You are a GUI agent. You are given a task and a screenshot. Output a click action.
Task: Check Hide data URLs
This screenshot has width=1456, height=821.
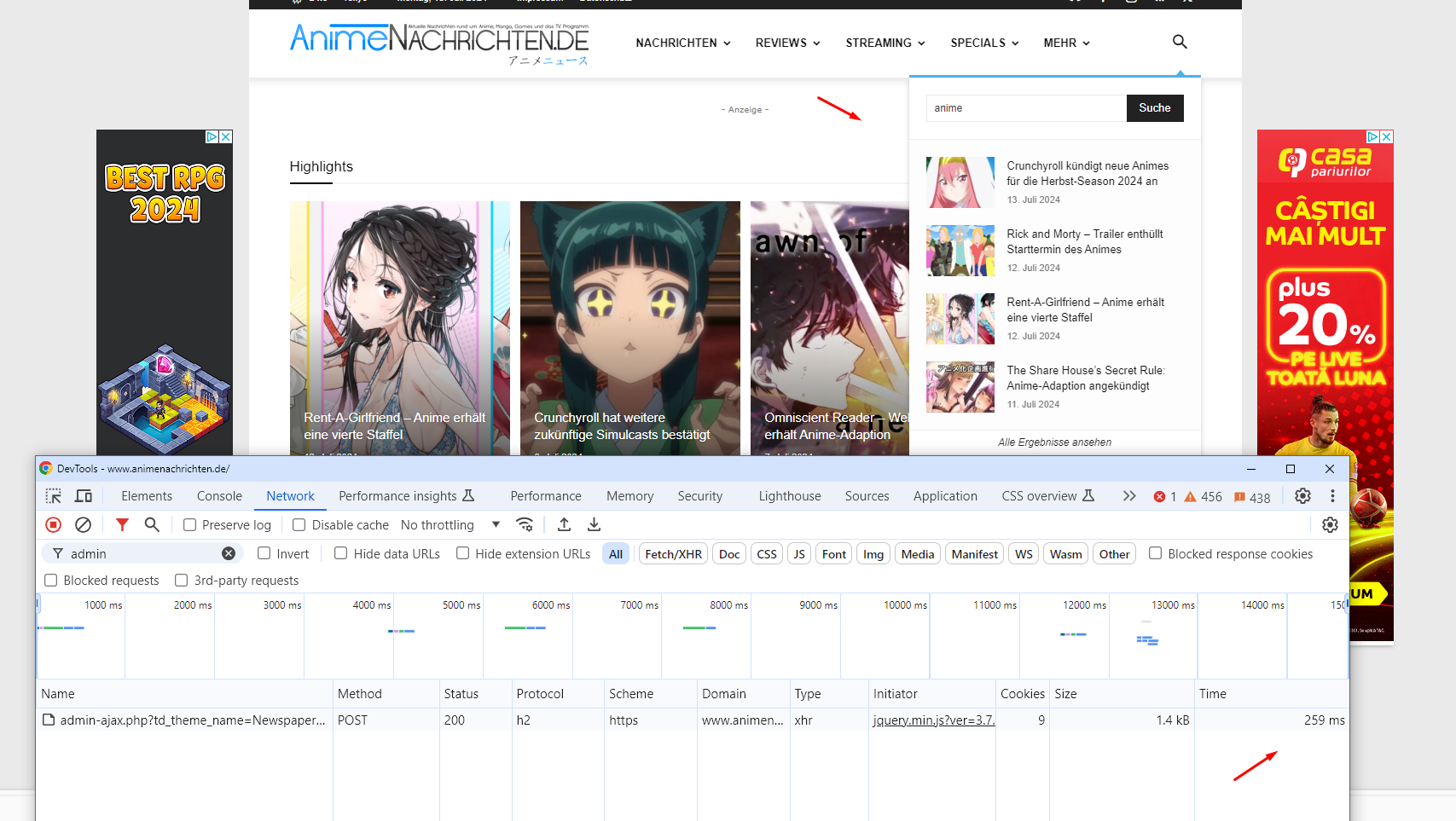(341, 553)
